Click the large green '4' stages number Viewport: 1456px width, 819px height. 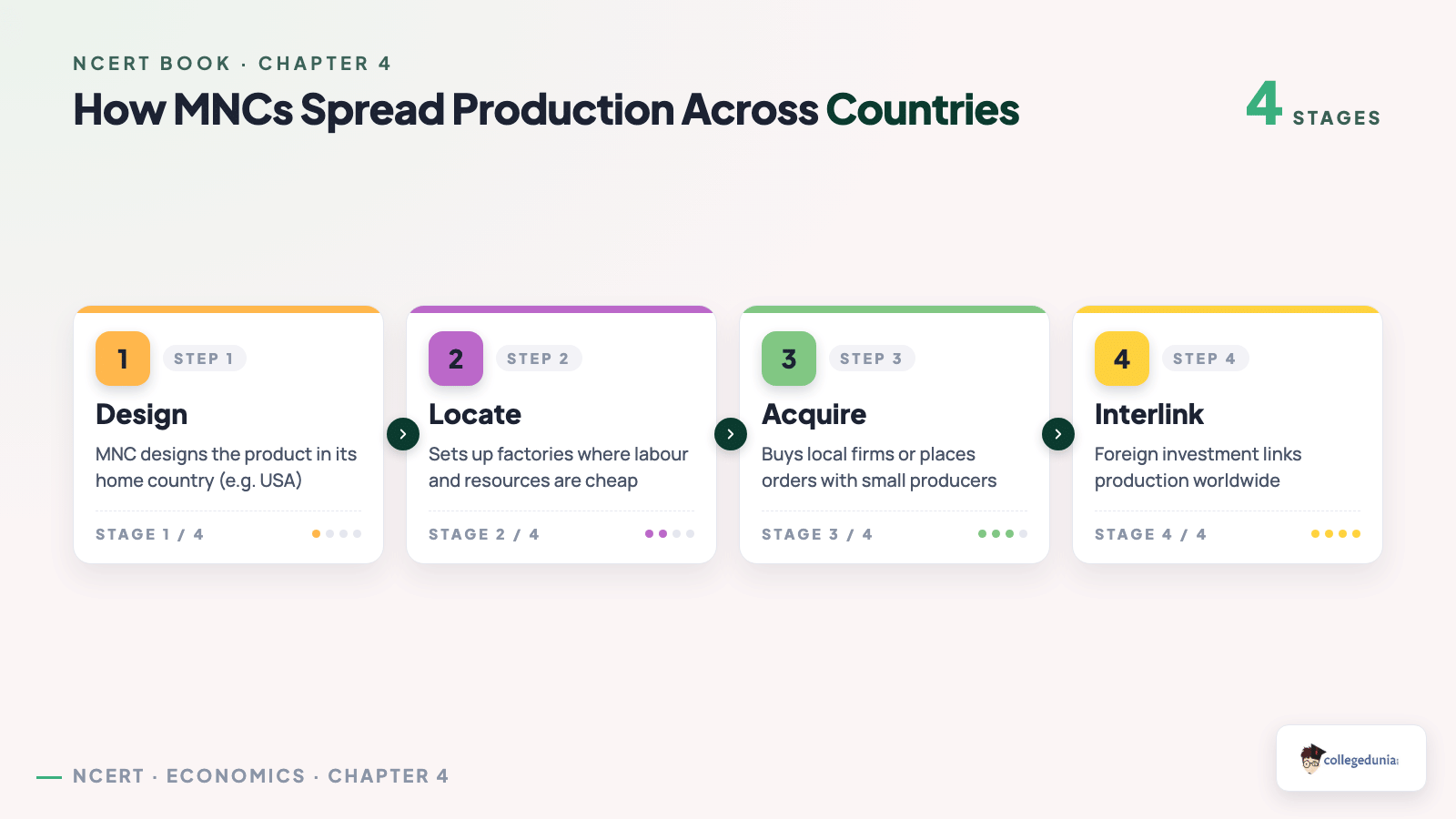[x=1264, y=103]
